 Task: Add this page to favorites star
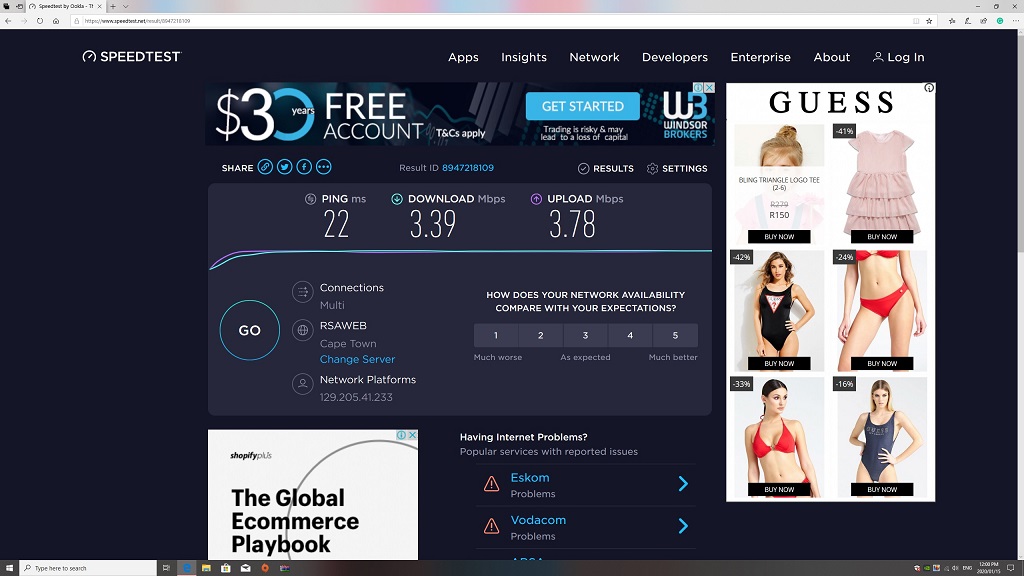point(929,21)
